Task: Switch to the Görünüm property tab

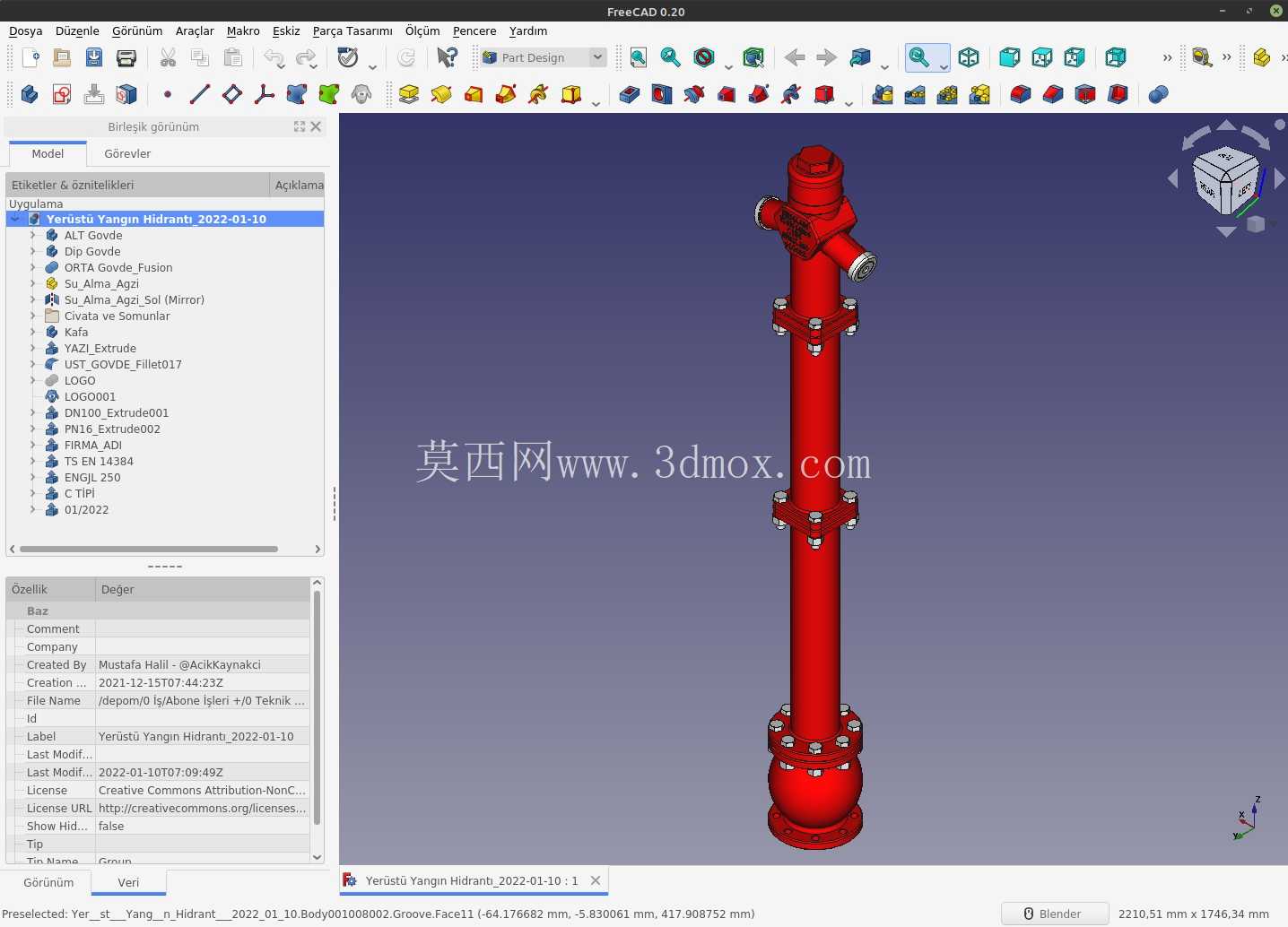Action: click(x=48, y=882)
